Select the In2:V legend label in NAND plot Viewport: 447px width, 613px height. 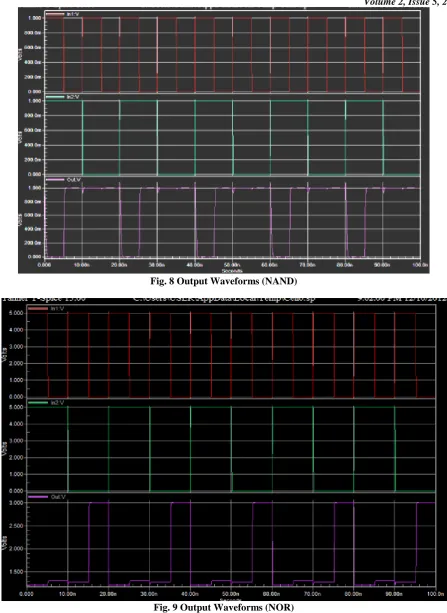click(72, 97)
